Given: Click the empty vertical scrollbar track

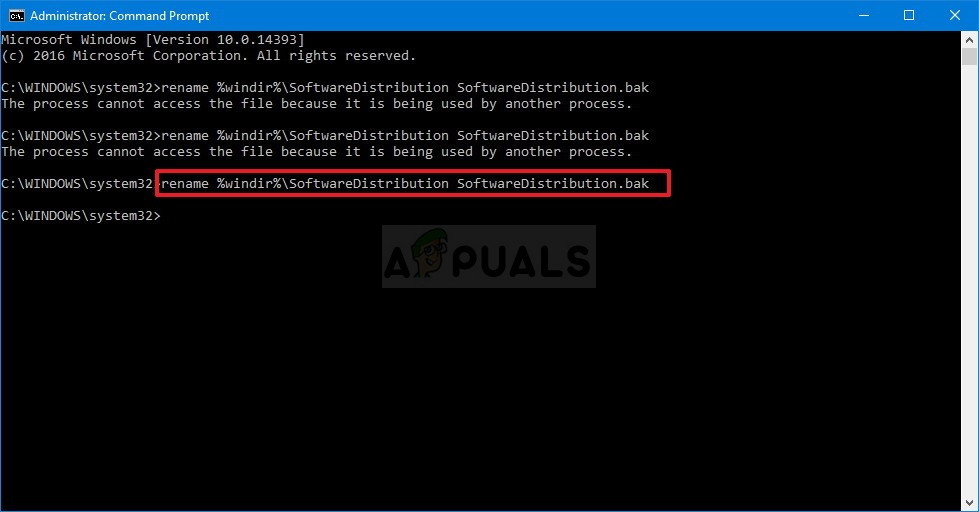Looking at the screenshot, I should (x=969, y=281).
